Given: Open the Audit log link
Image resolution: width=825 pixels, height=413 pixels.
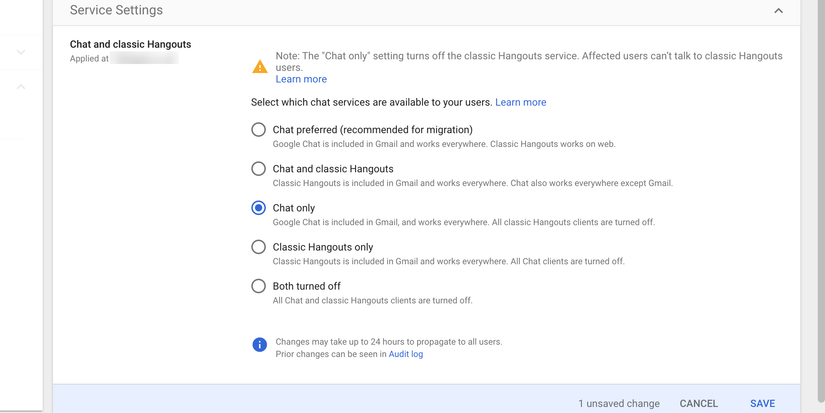Looking at the screenshot, I should [406, 354].
